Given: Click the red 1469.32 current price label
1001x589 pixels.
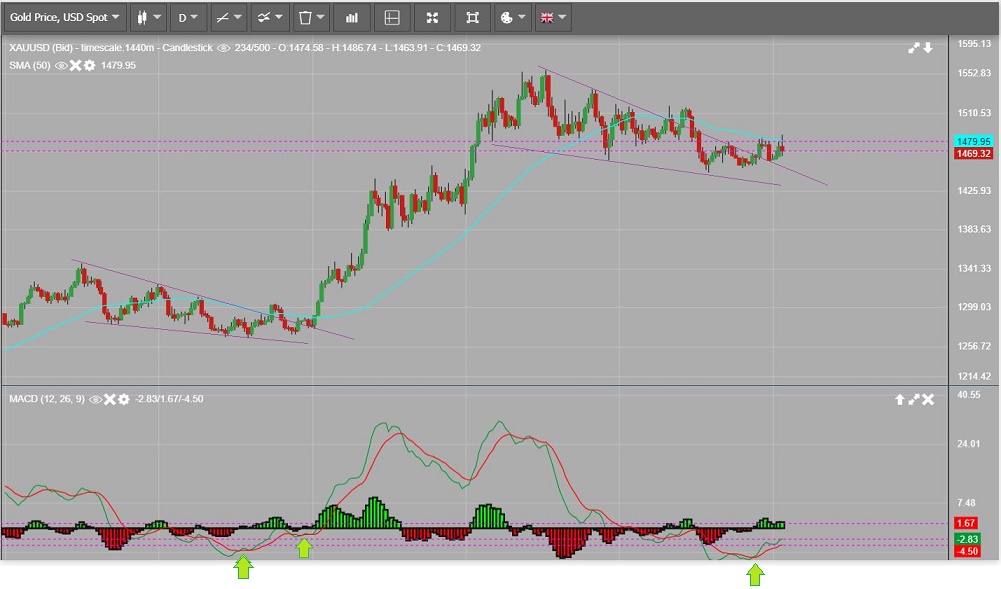Looking at the screenshot, I should coord(973,154).
